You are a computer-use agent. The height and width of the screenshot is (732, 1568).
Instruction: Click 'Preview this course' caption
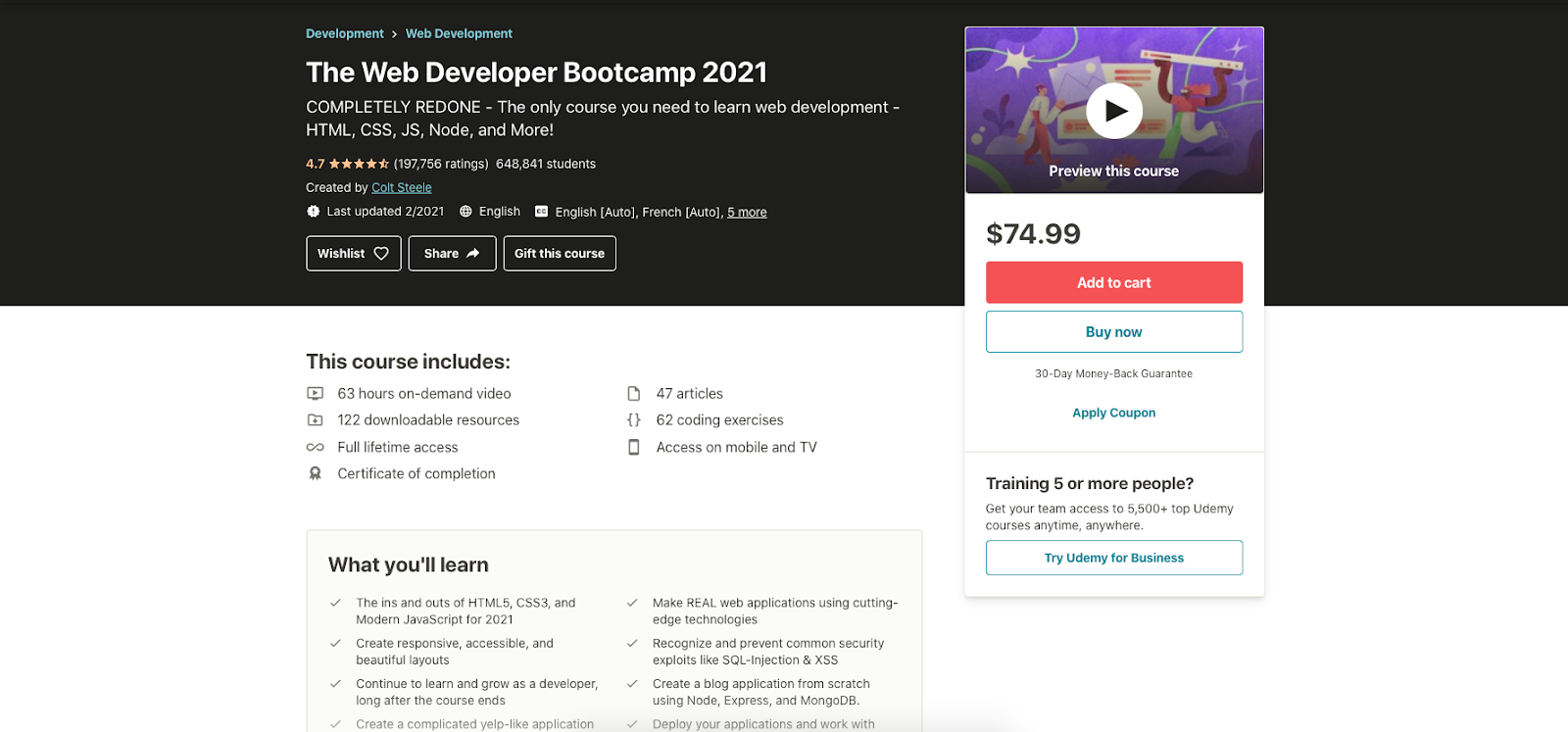[1114, 171]
